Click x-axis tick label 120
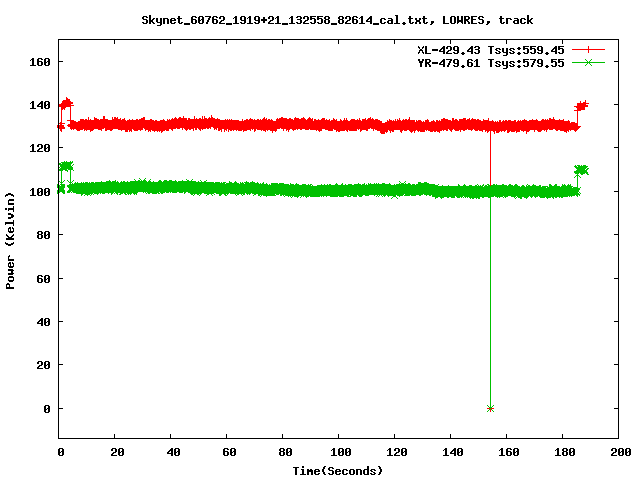640x480 pixels. click(x=397, y=452)
